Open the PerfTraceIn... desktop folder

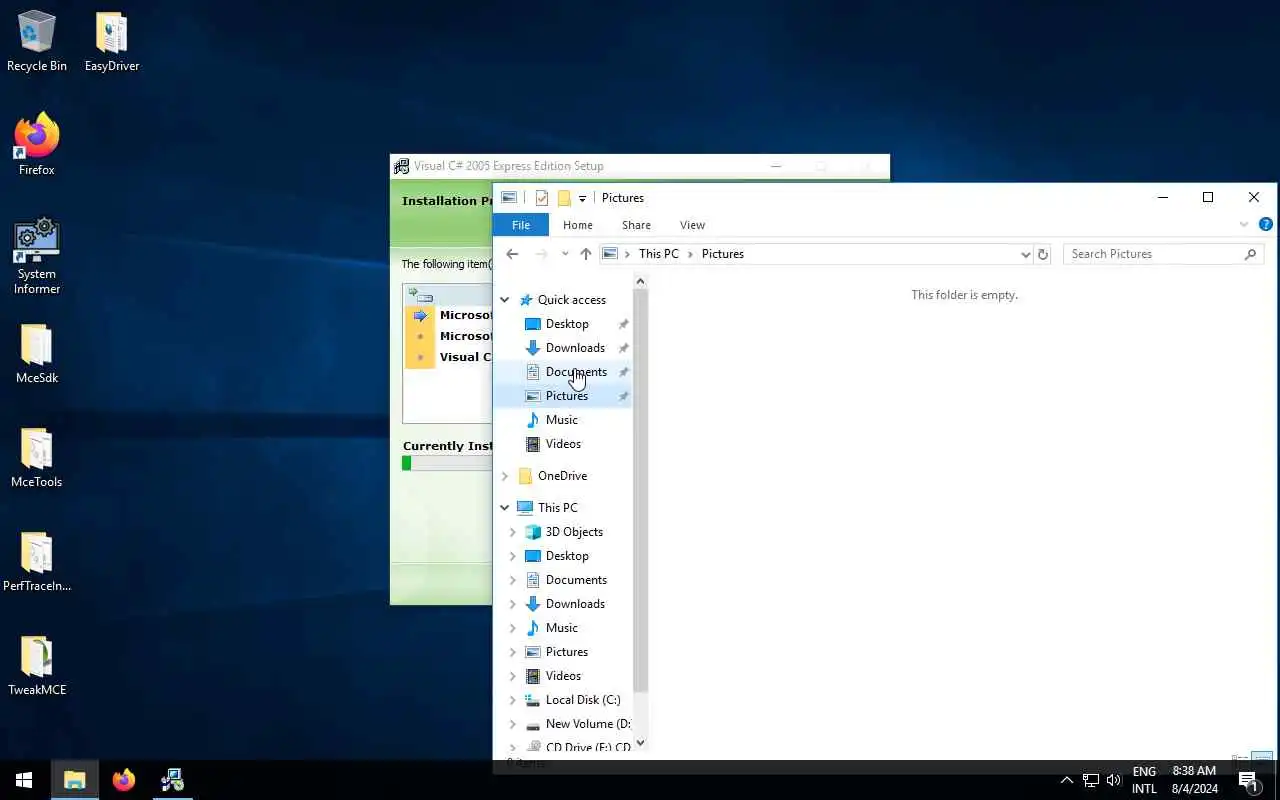click(37, 562)
